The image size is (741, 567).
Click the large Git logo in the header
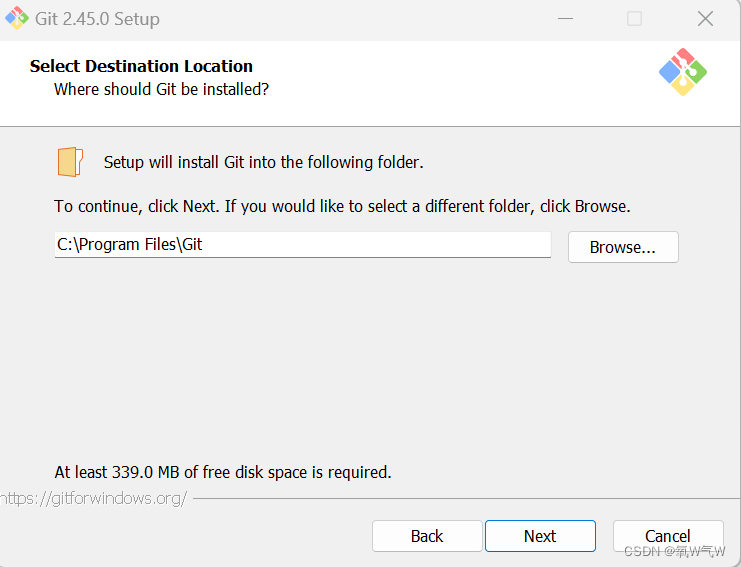point(683,72)
